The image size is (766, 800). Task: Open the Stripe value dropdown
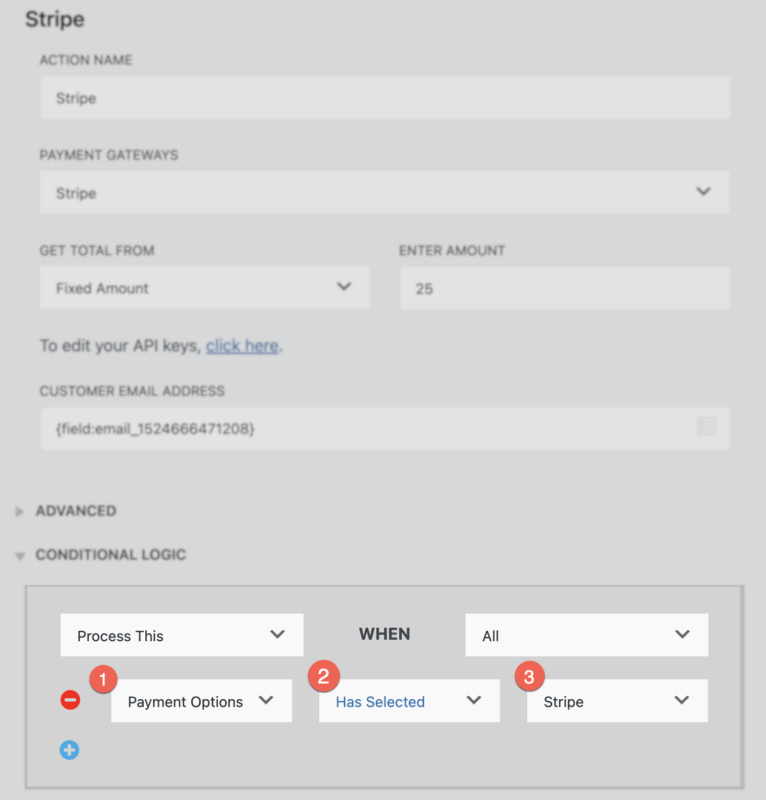pyautogui.click(x=616, y=701)
